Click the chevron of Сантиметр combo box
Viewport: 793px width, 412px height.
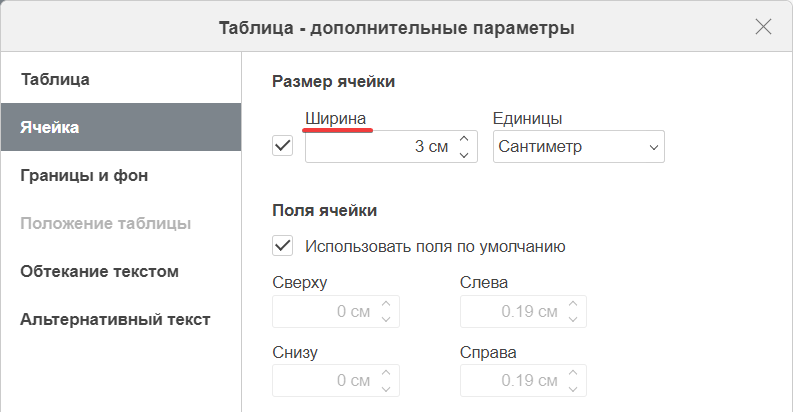coord(653,147)
